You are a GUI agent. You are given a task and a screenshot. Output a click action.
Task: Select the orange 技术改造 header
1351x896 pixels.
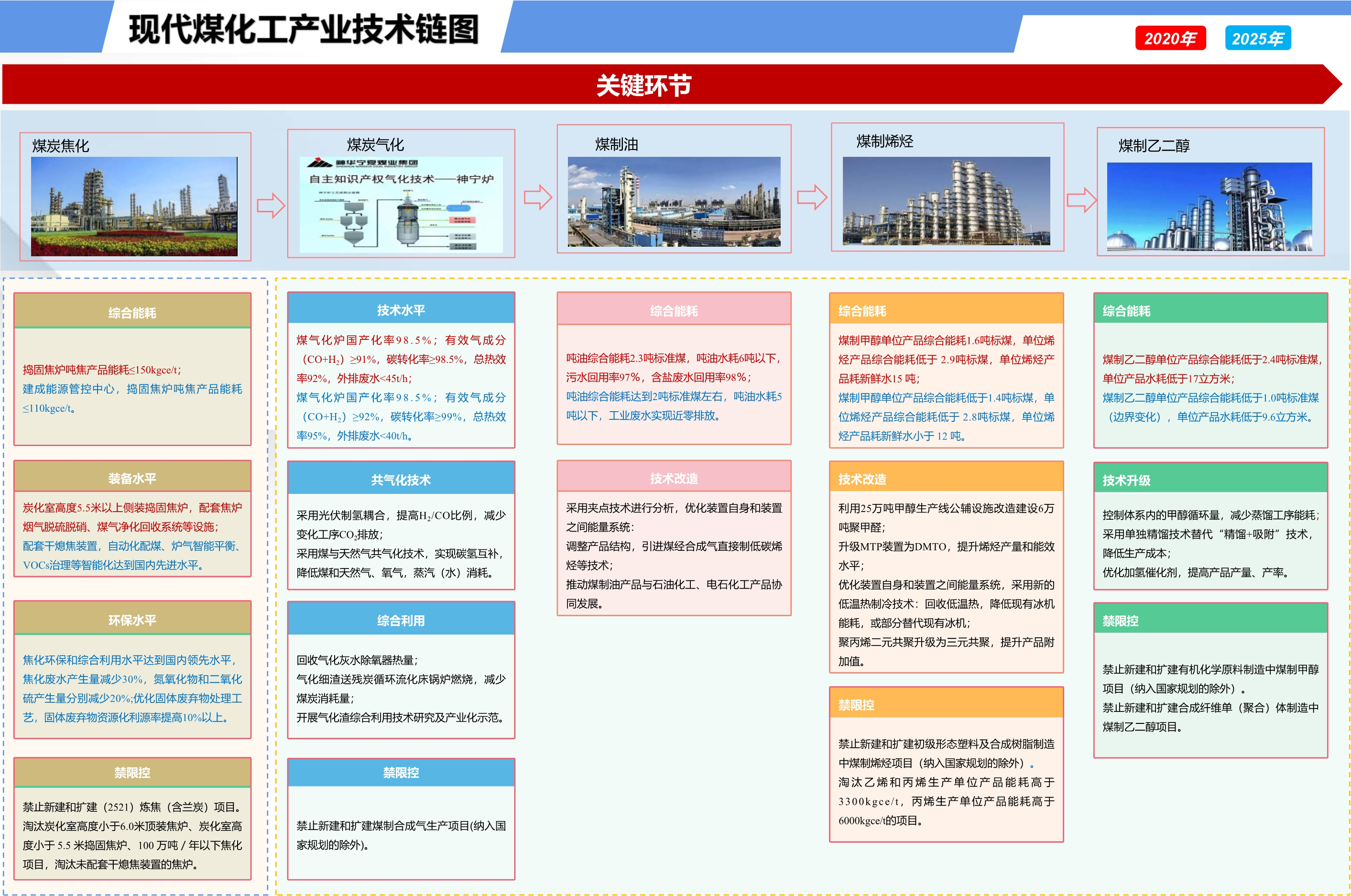coord(947,478)
